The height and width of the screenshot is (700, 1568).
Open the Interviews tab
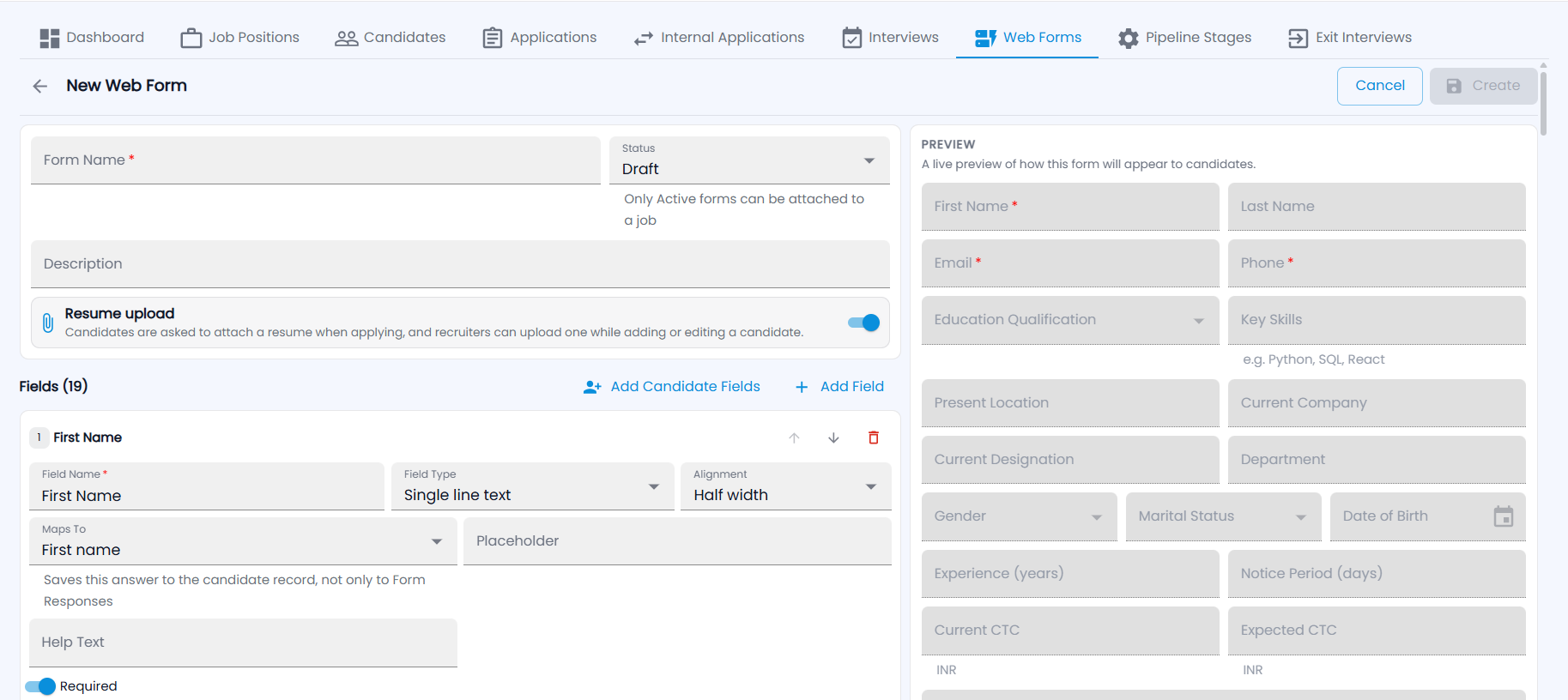point(891,38)
